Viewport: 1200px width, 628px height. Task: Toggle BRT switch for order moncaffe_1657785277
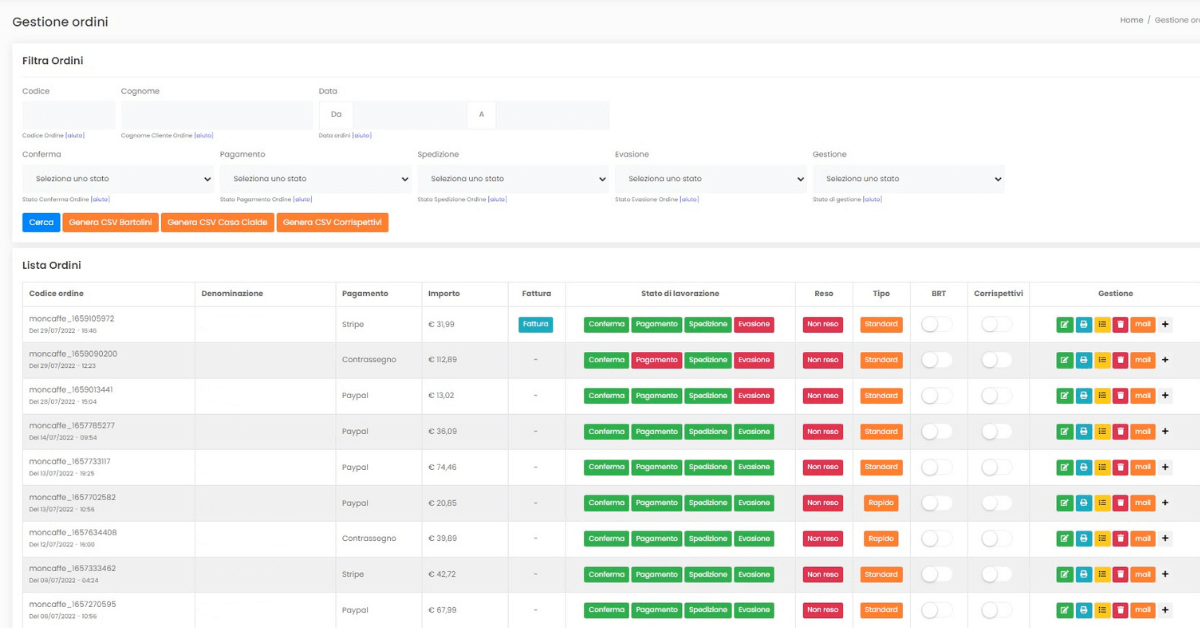[937, 432]
